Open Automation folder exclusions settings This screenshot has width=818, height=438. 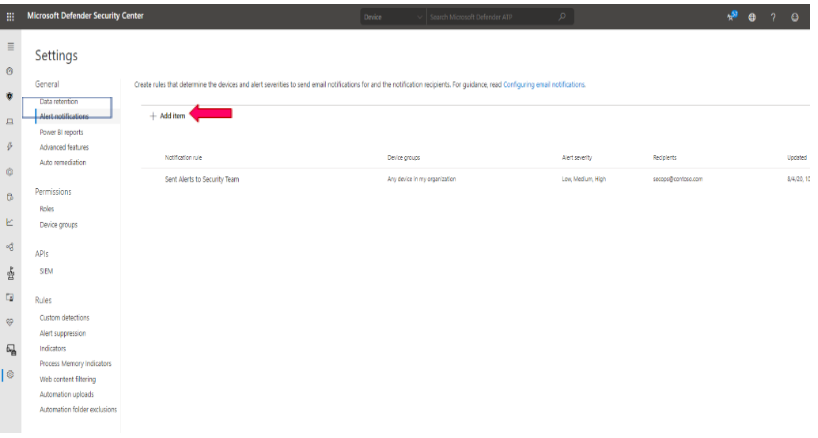[x=78, y=409]
